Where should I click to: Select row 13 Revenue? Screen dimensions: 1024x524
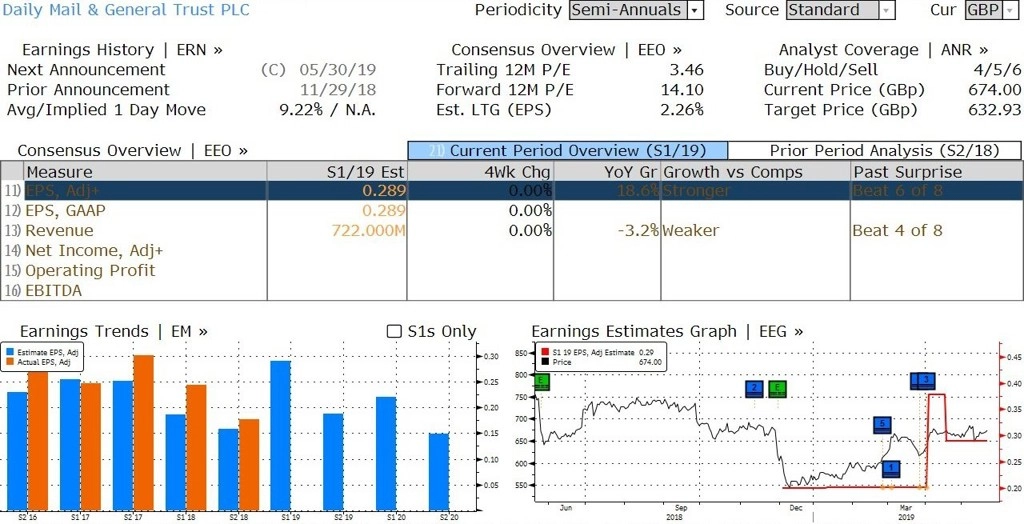point(512,231)
